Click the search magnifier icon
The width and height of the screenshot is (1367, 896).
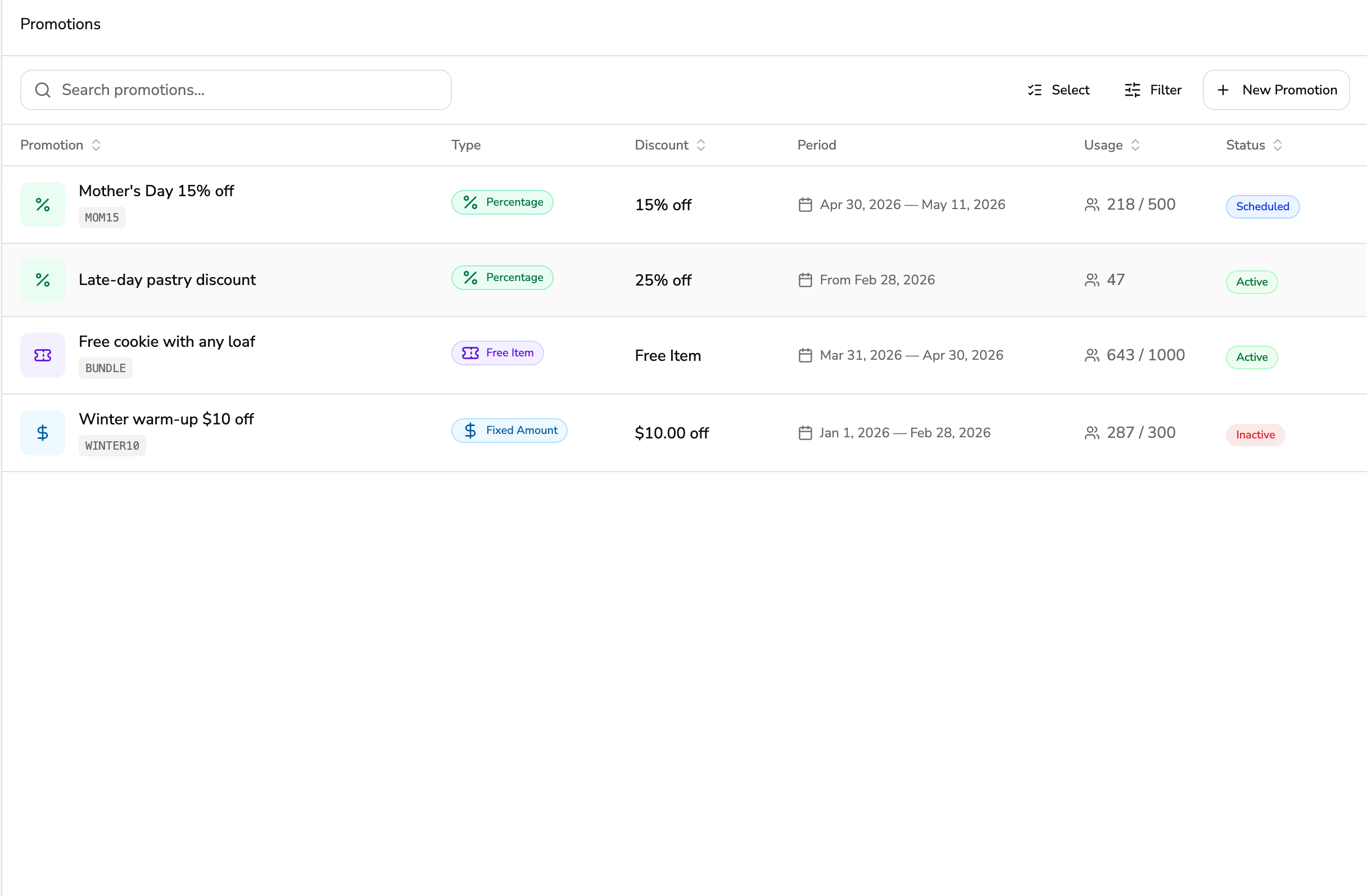pos(43,89)
